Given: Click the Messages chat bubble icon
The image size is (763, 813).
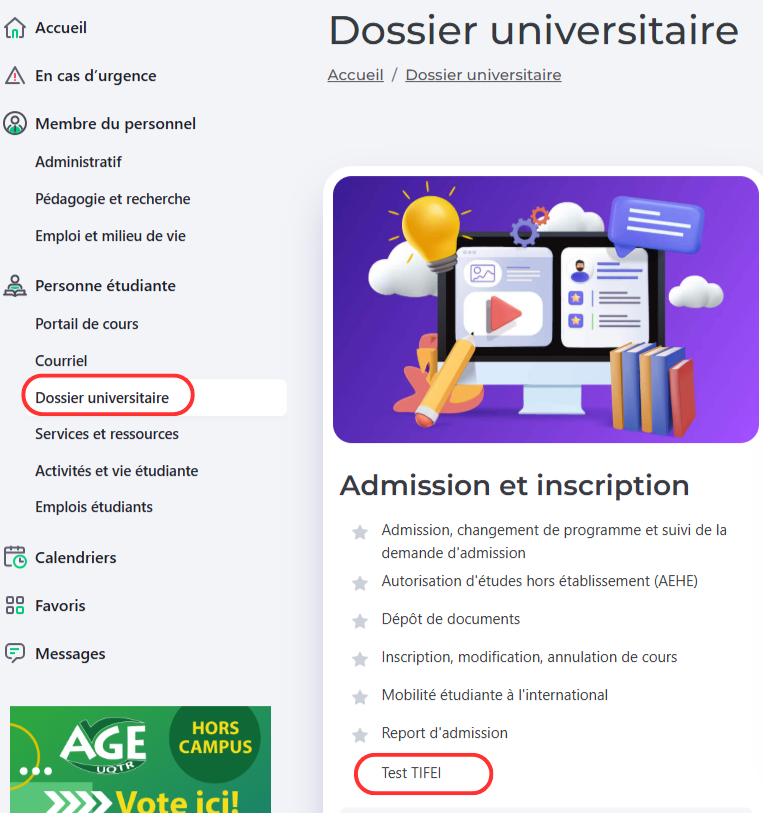Looking at the screenshot, I should coord(15,653).
